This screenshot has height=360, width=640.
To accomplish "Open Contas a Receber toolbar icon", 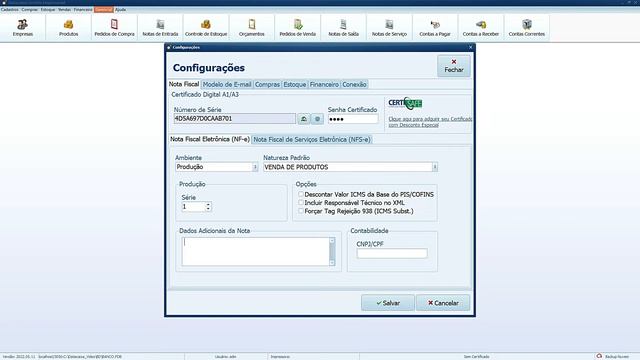I will pos(481,28).
